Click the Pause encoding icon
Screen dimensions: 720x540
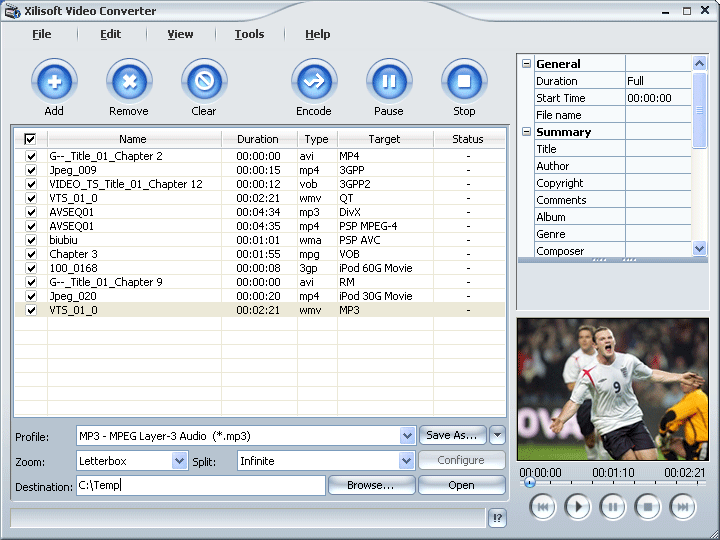tap(389, 81)
